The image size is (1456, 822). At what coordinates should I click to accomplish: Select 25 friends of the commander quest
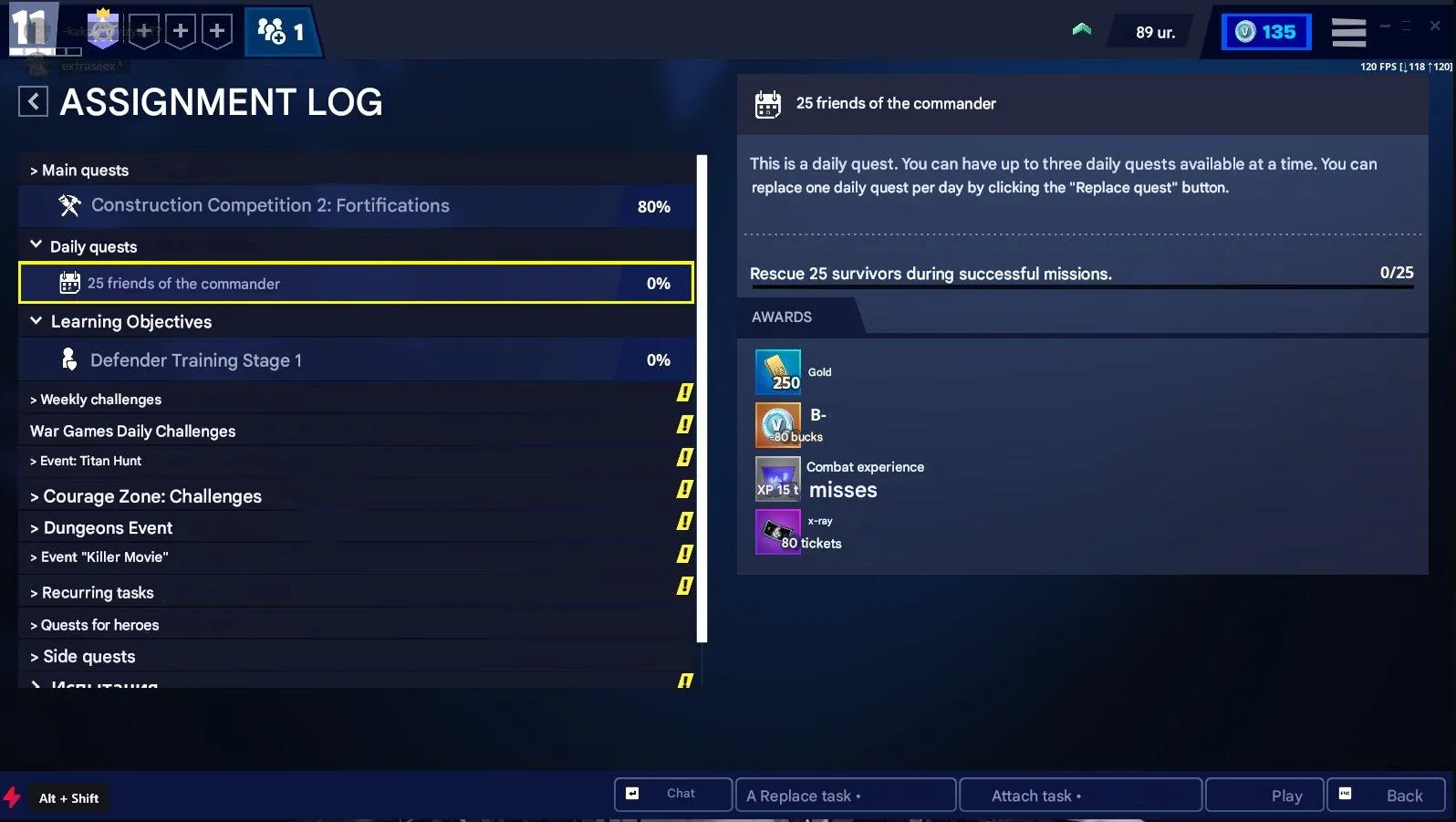click(356, 283)
